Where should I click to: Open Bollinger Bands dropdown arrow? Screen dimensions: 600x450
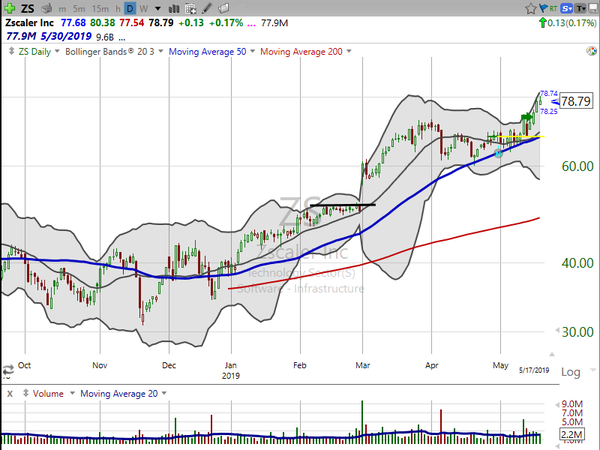point(161,51)
